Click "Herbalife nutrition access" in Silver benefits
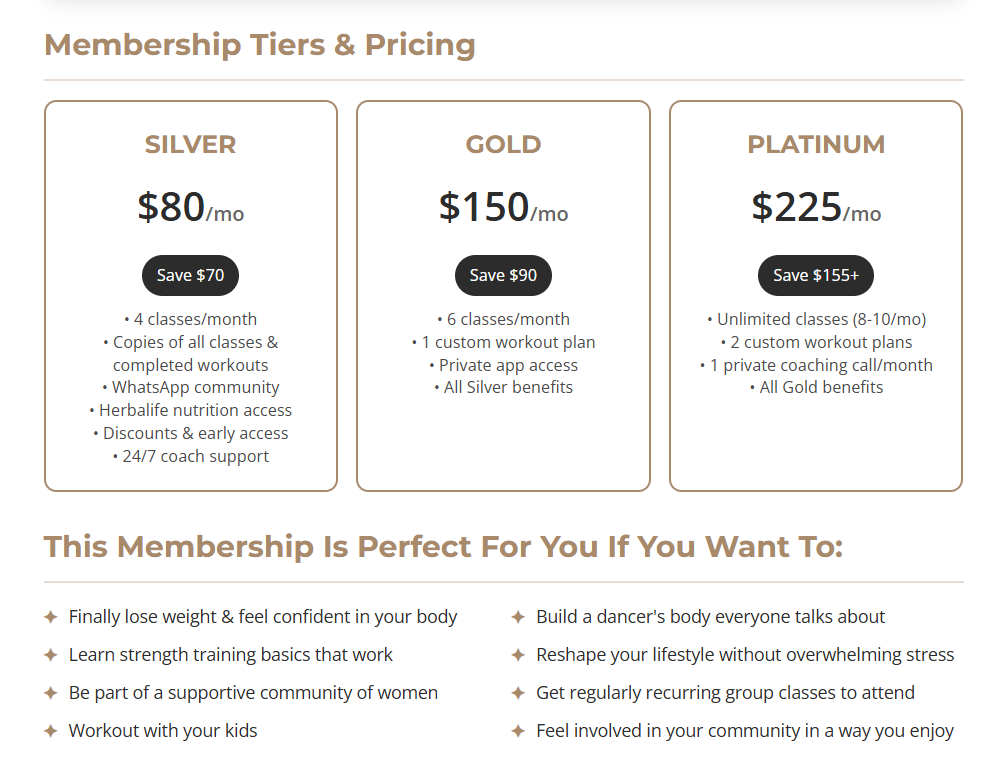The image size is (1005, 762). tap(195, 410)
